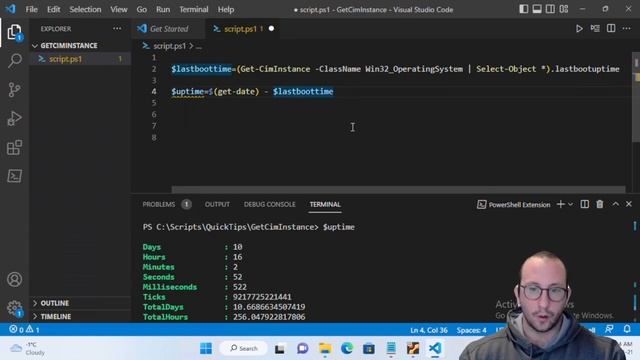Open the Accounts menu icon

point(14,280)
